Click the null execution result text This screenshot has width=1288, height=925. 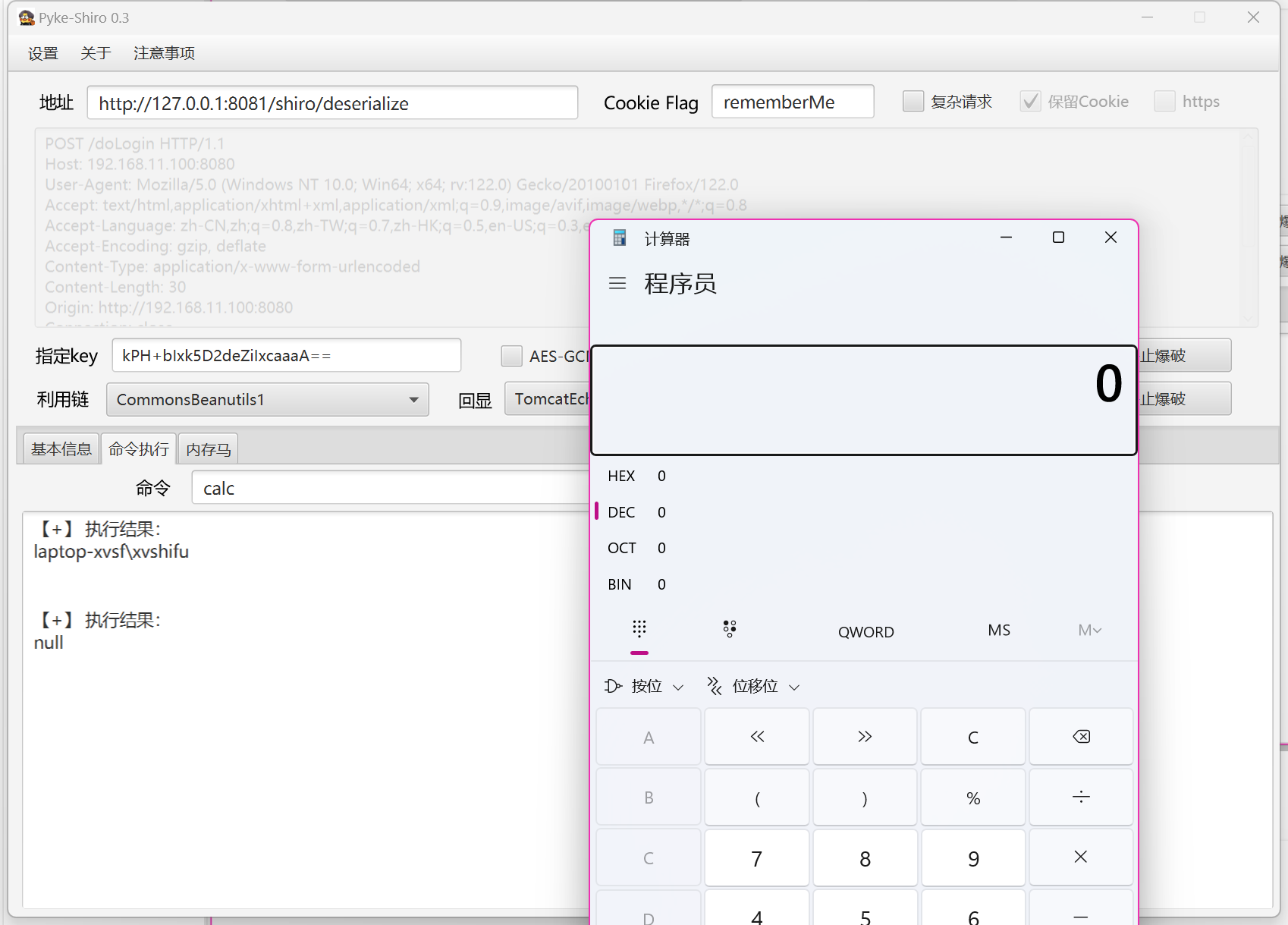49,643
